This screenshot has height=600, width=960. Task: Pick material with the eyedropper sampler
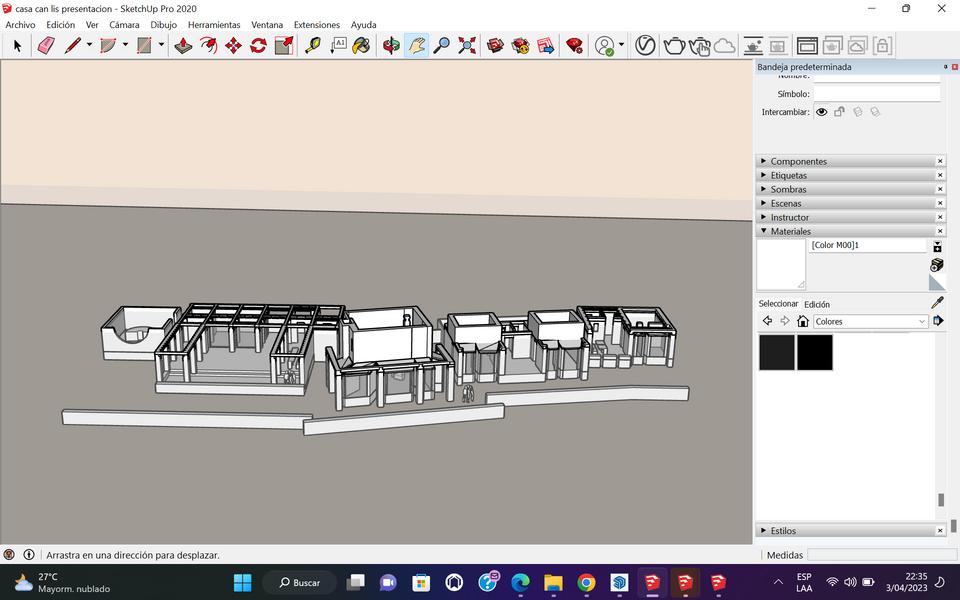coord(937,302)
